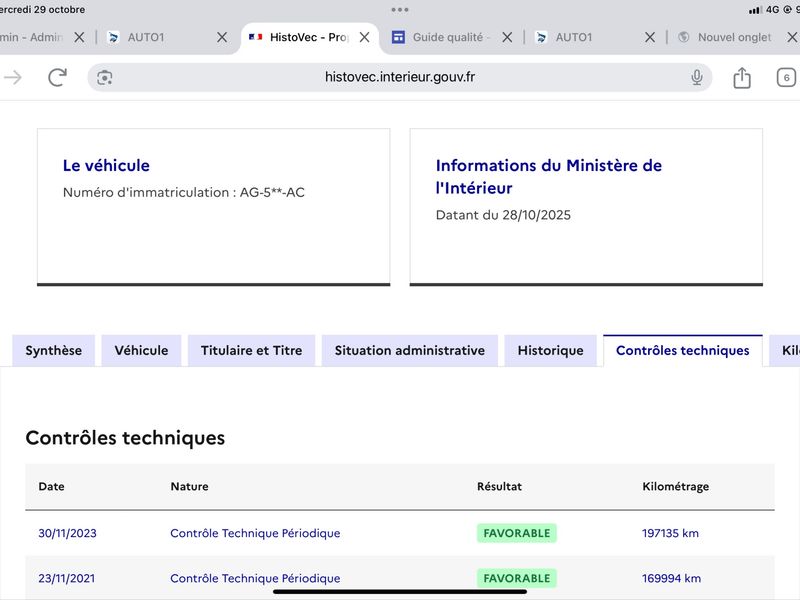This screenshot has width=800, height=600.
Task: Switch to the Nouvel onglet tab
Action: [735, 37]
